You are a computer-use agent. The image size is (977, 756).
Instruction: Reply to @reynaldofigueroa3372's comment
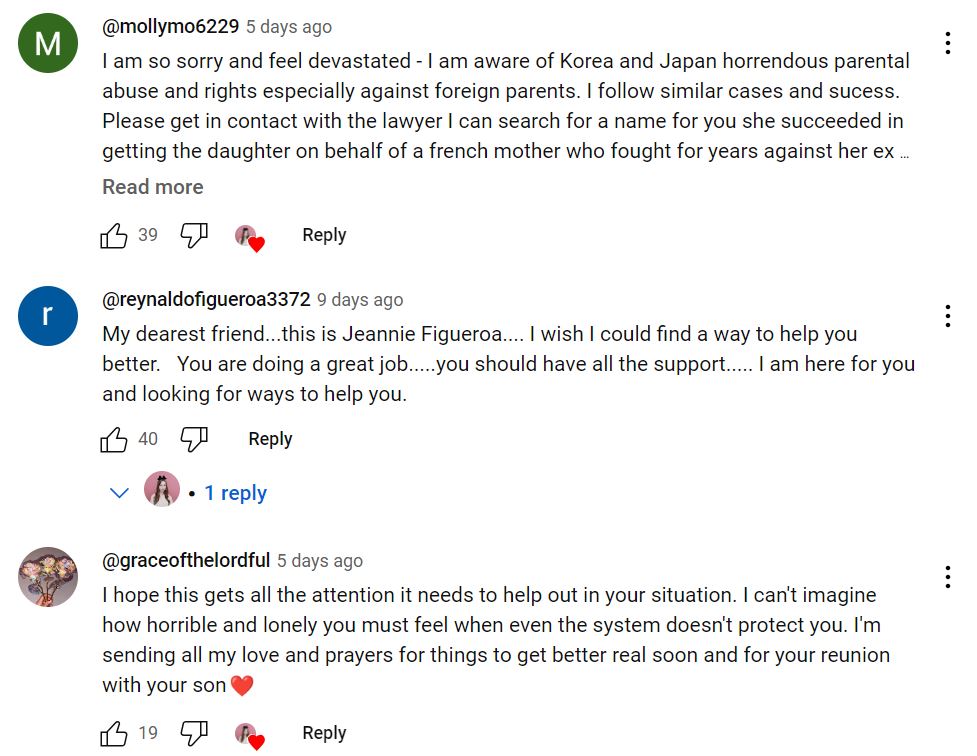(x=270, y=439)
